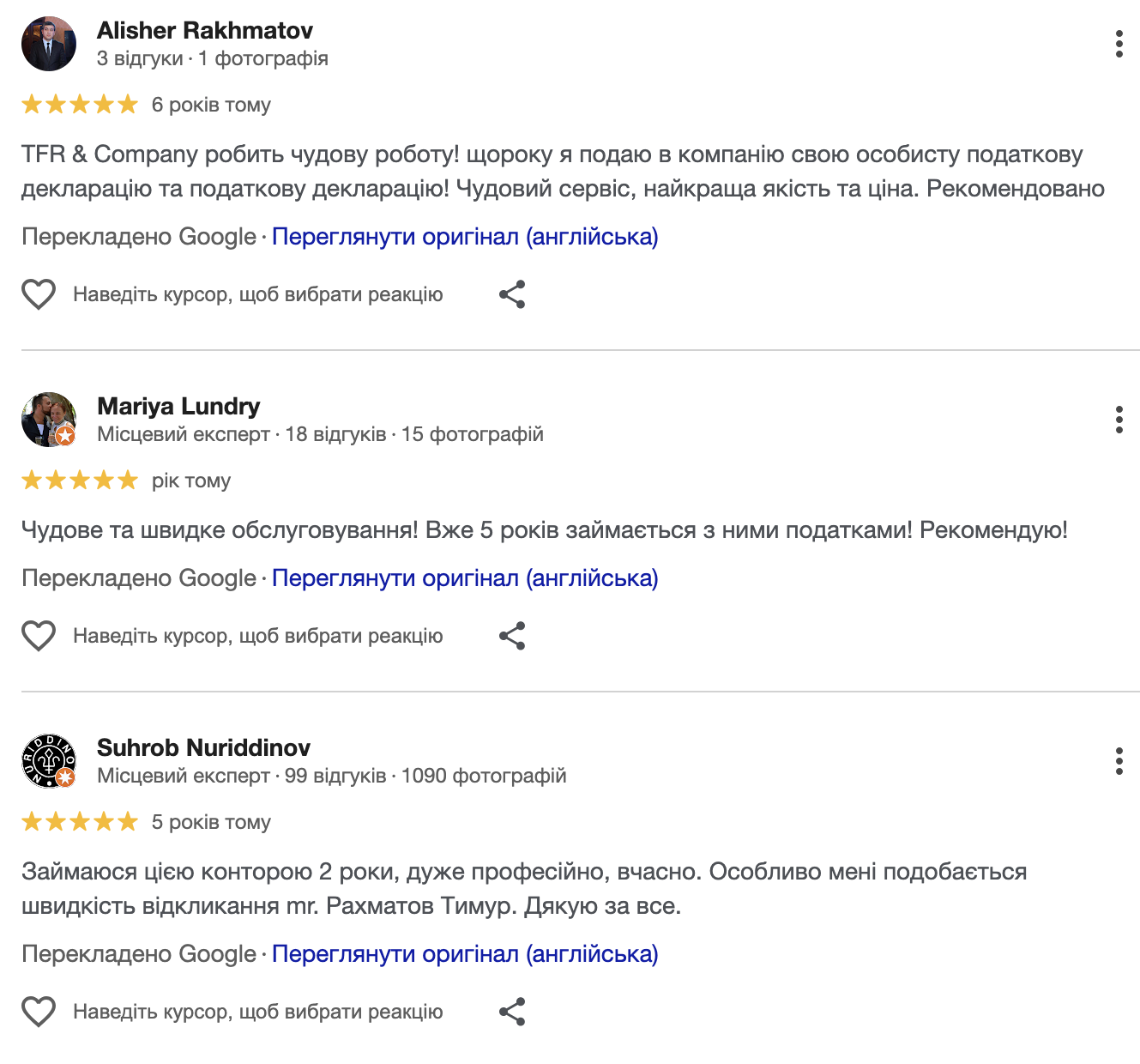The image size is (1140, 1064).
Task: Open Suhrob Nuriddinov's reviewer profile name
Action: pyautogui.click(x=203, y=748)
